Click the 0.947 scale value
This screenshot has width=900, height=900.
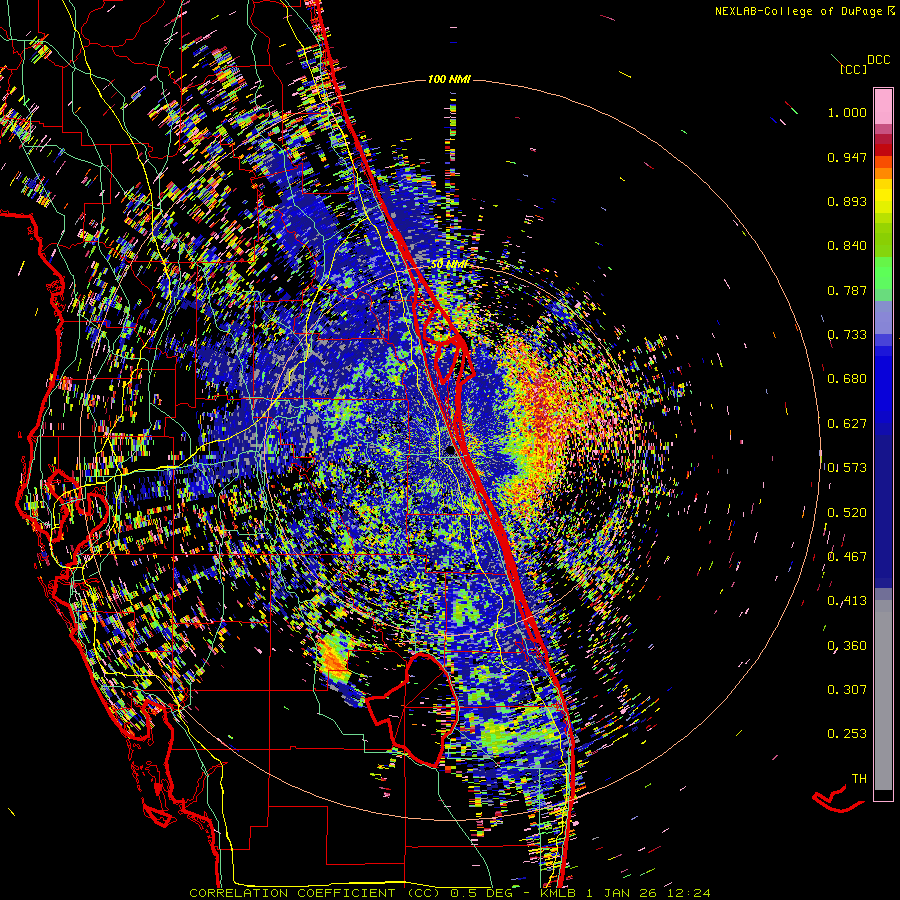(x=847, y=157)
